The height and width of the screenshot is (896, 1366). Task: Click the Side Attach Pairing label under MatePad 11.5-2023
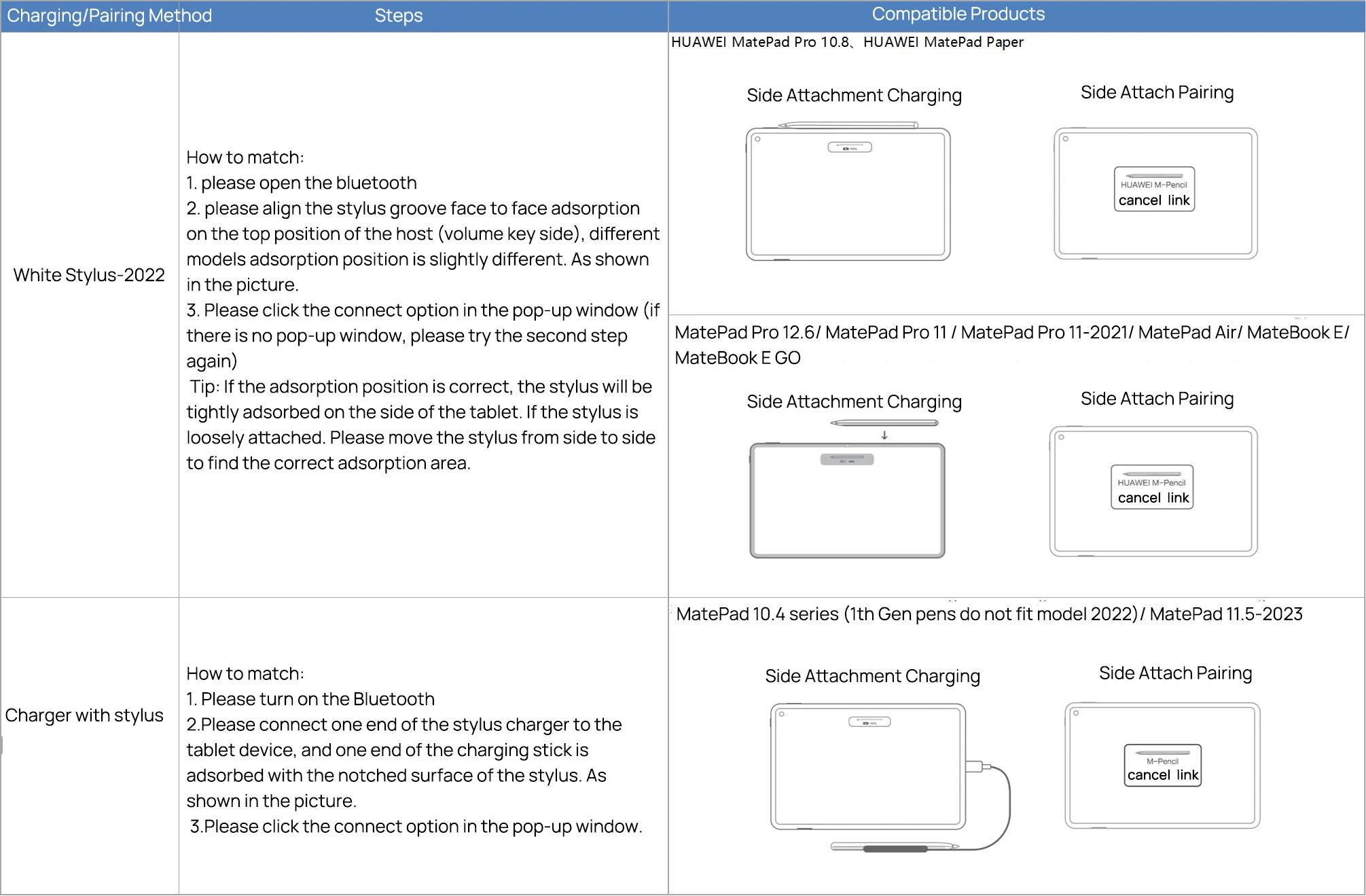click(1175, 673)
